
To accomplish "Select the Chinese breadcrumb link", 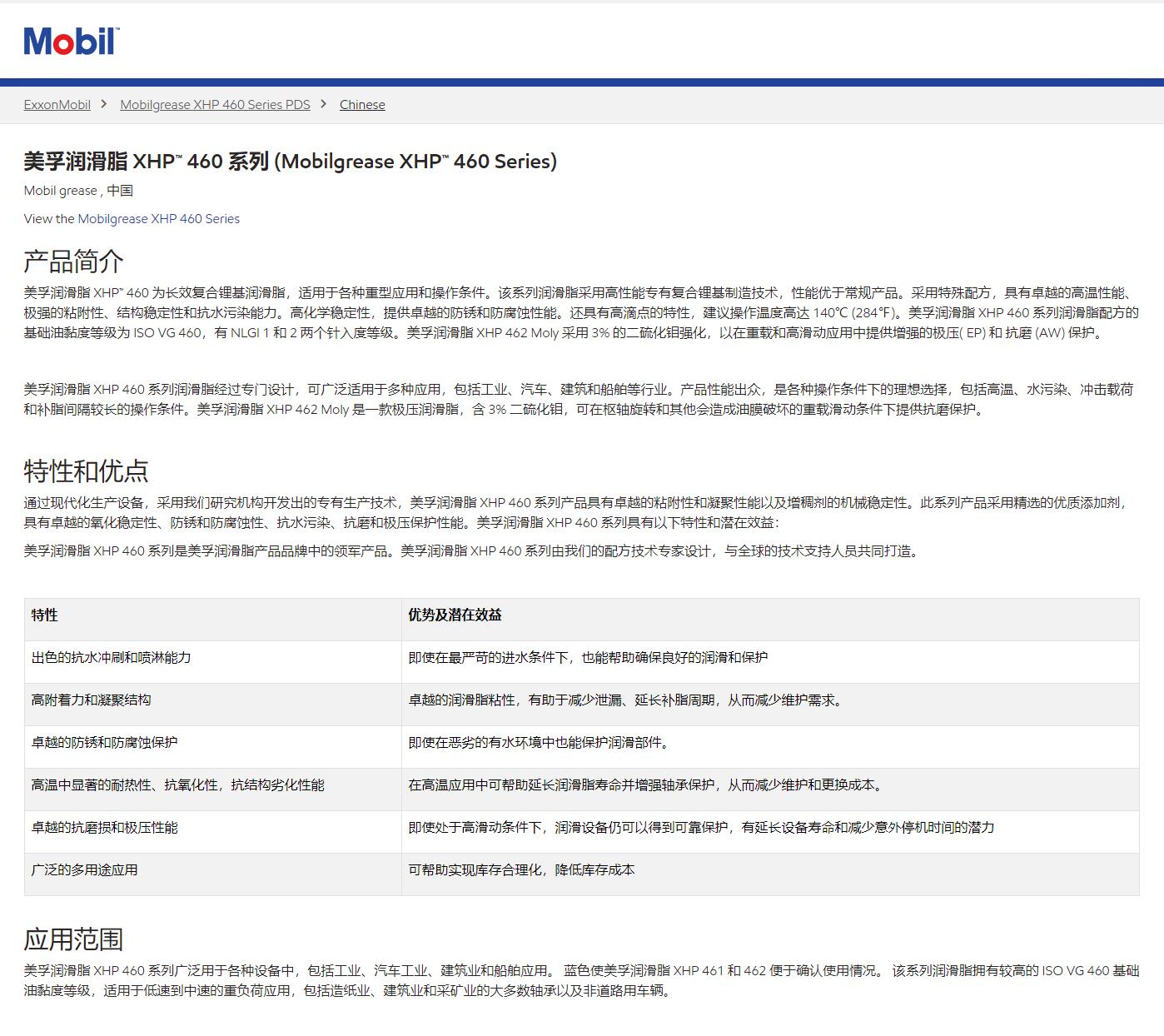I will click(362, 105).
